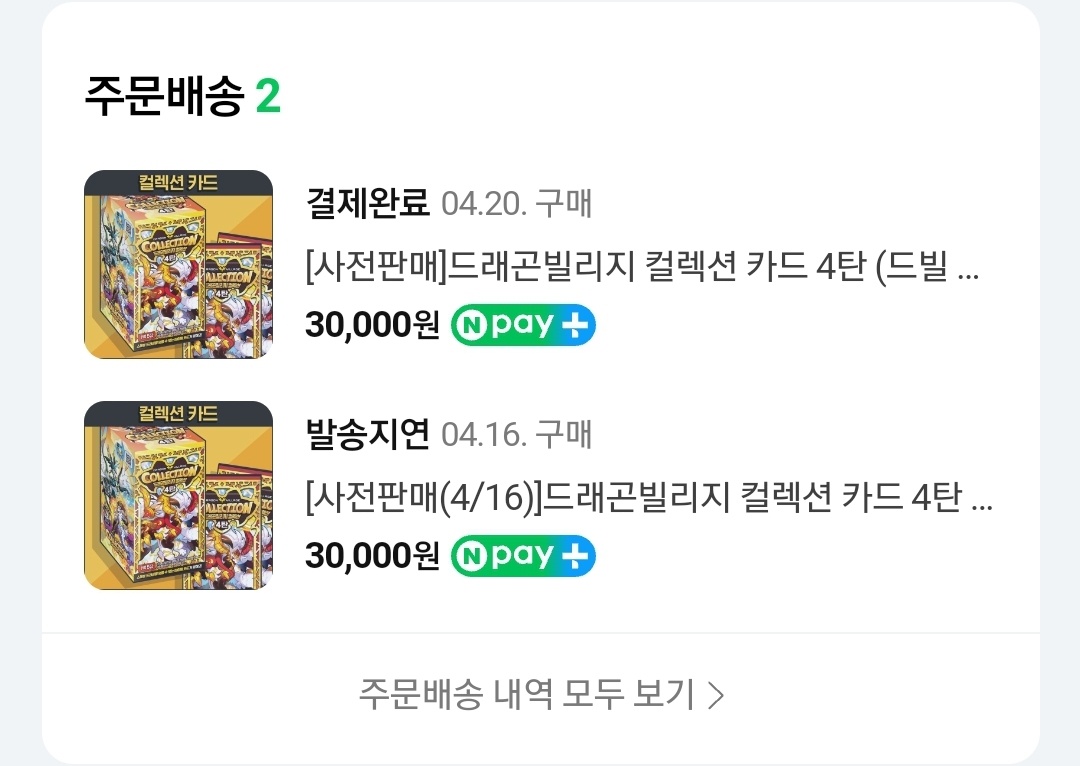
Task: Click the Npay plus badge on 04.20 order
Action: (523, 326)
